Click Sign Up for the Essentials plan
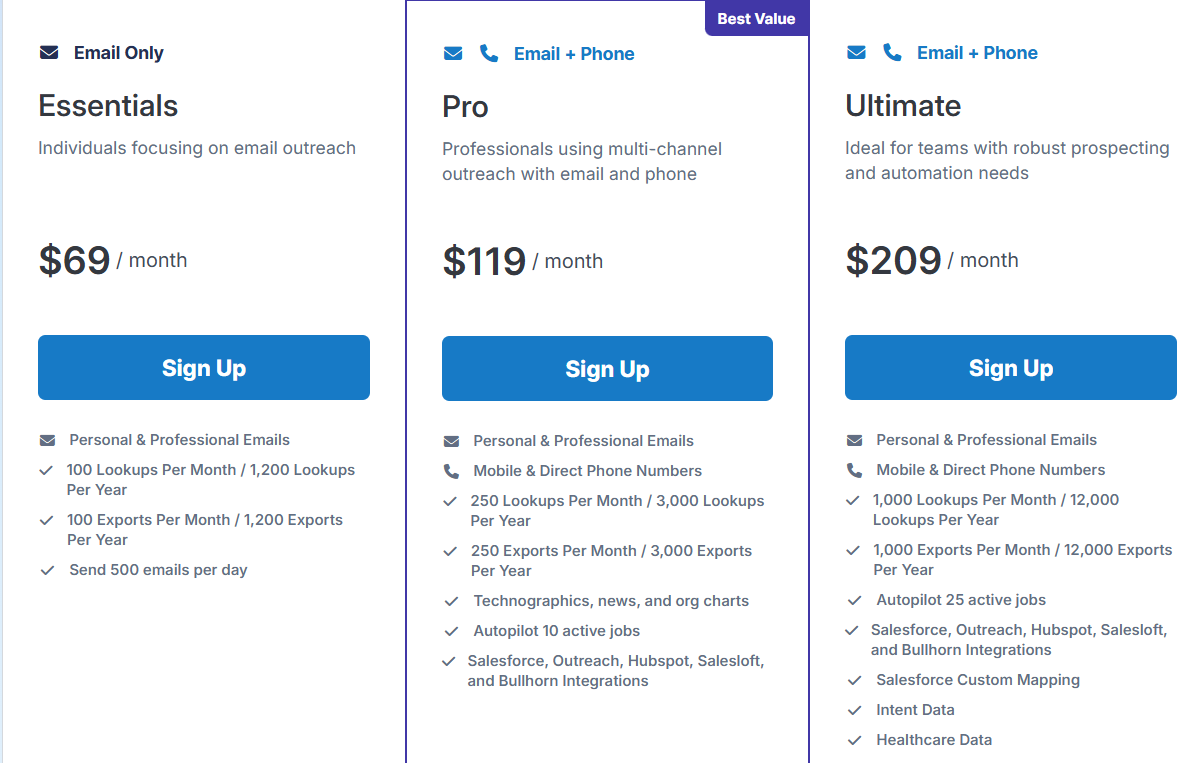 pyautogui.click(x=203, y=367)
